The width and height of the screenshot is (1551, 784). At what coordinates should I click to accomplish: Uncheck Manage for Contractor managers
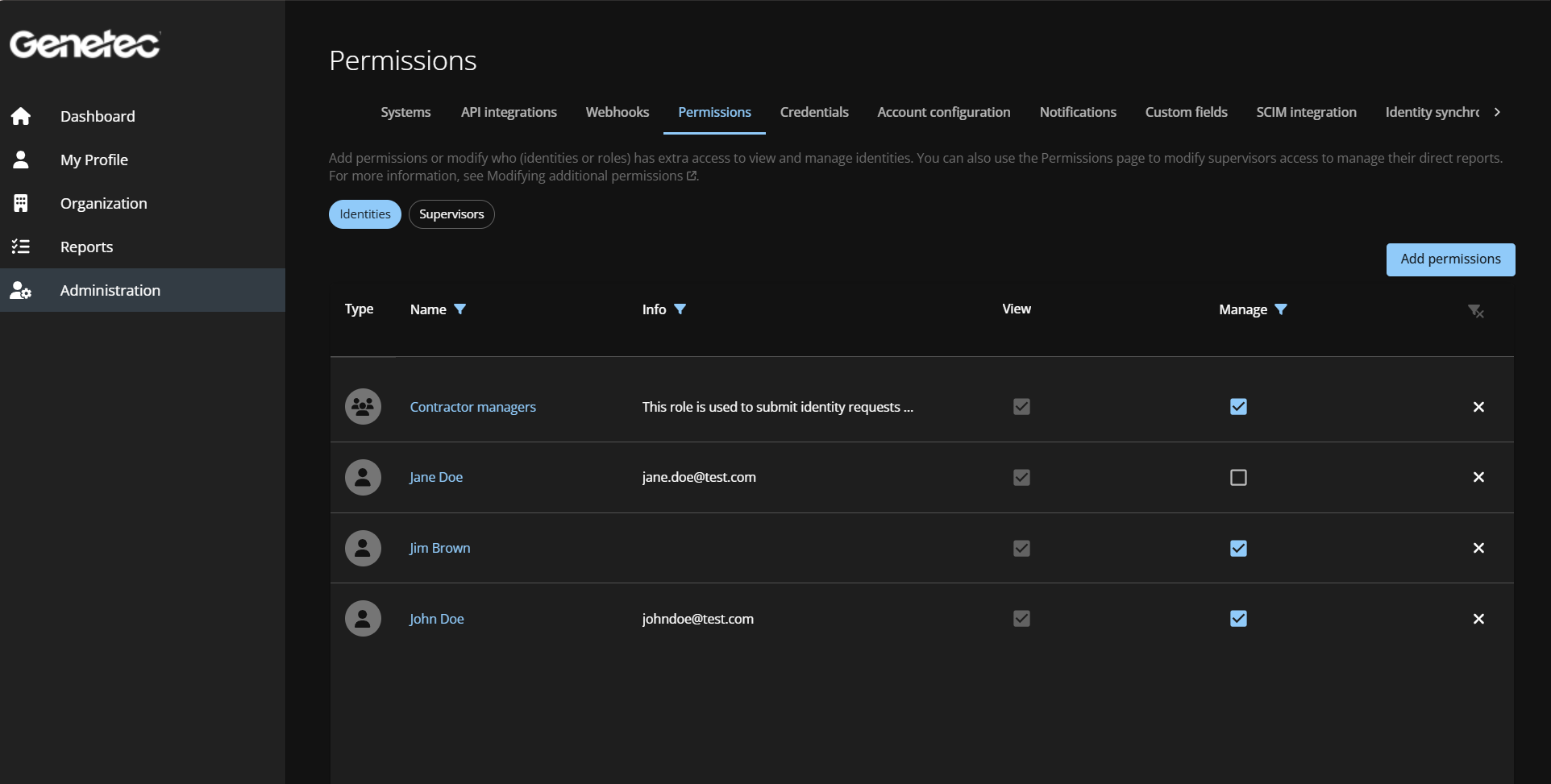1238,407
